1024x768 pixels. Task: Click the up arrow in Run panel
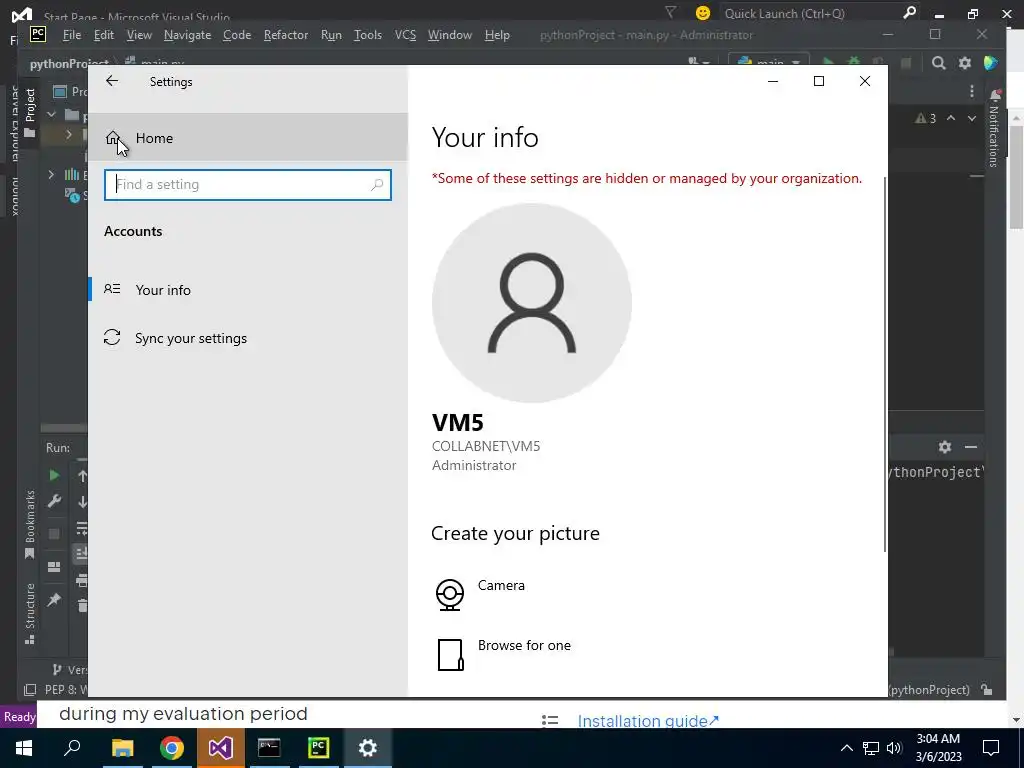click(82, 475)
